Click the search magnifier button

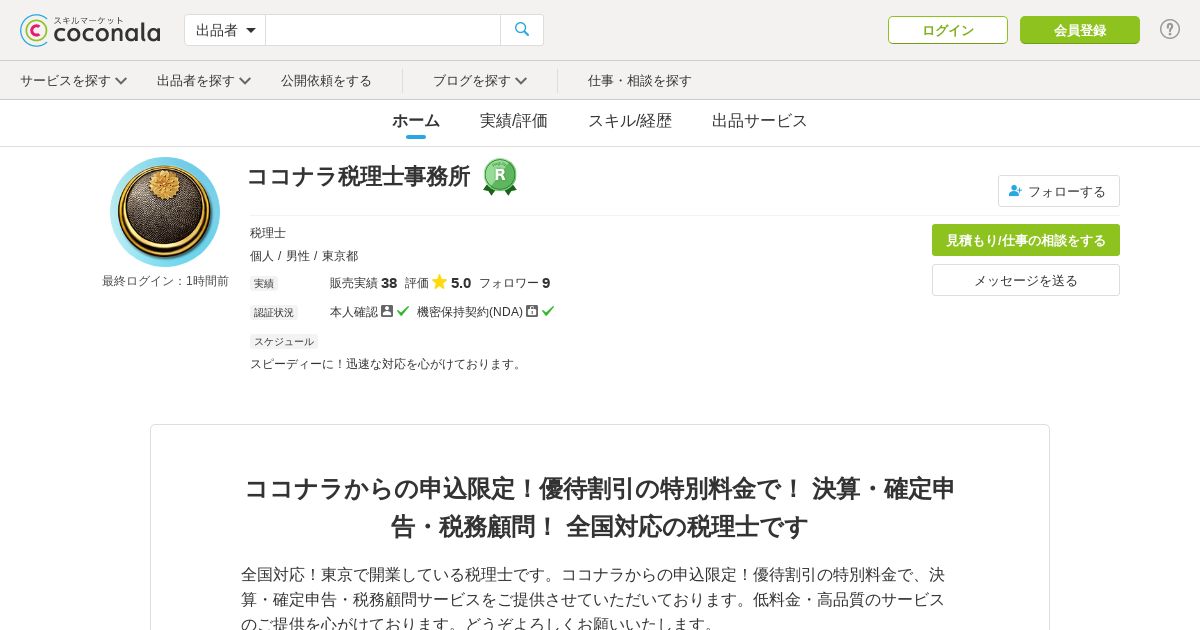tap(522, 30)
